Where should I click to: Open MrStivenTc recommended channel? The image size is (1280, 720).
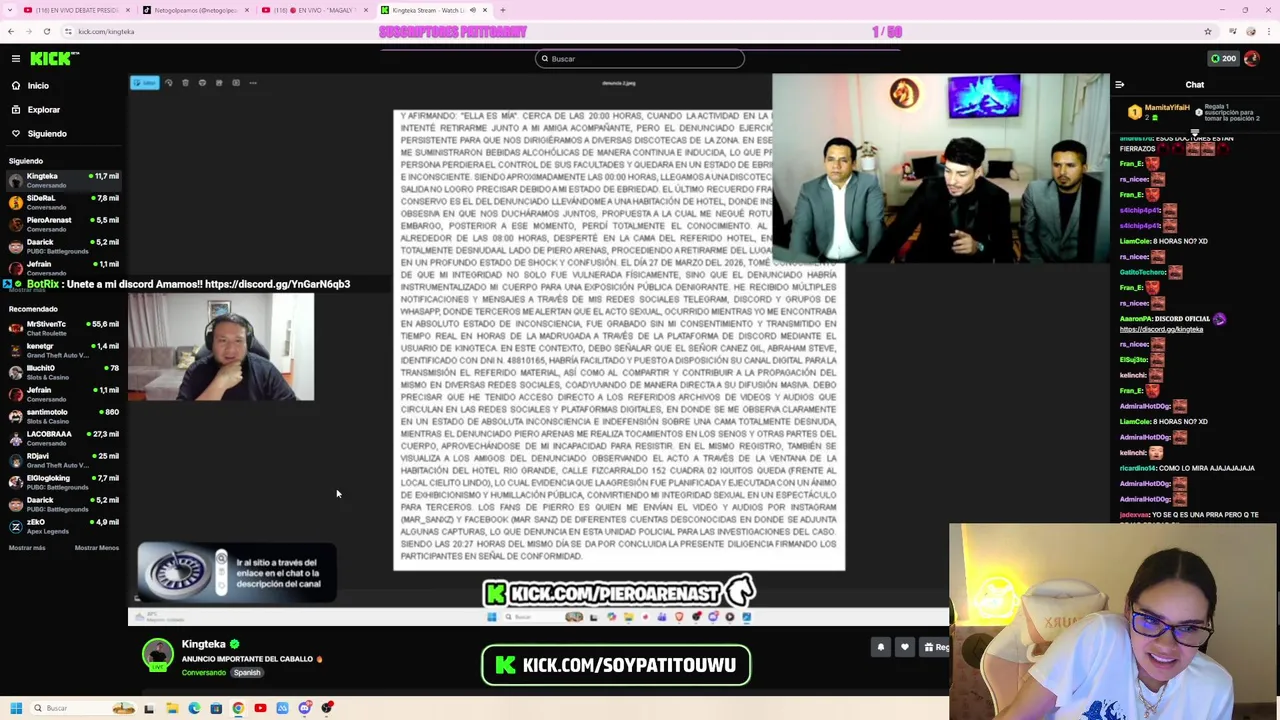coord(62,328)
